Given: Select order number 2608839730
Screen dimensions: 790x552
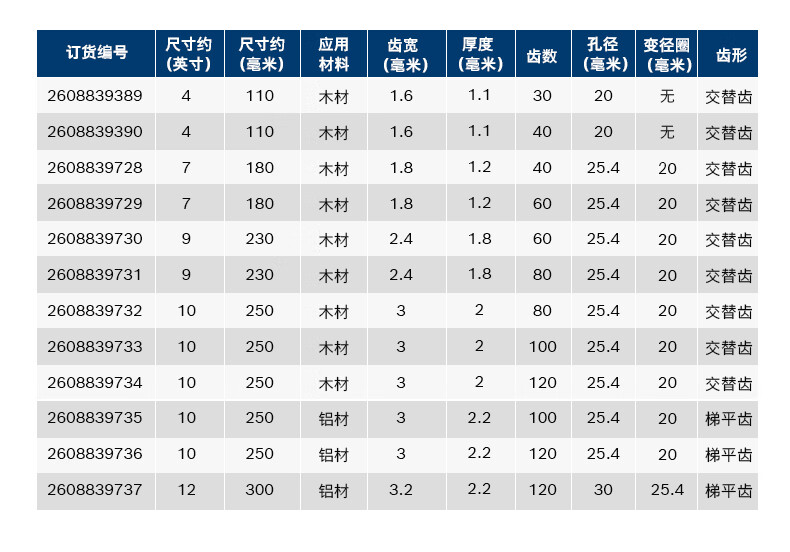Looking at the screenshot, I should click(x=95, y=239).
